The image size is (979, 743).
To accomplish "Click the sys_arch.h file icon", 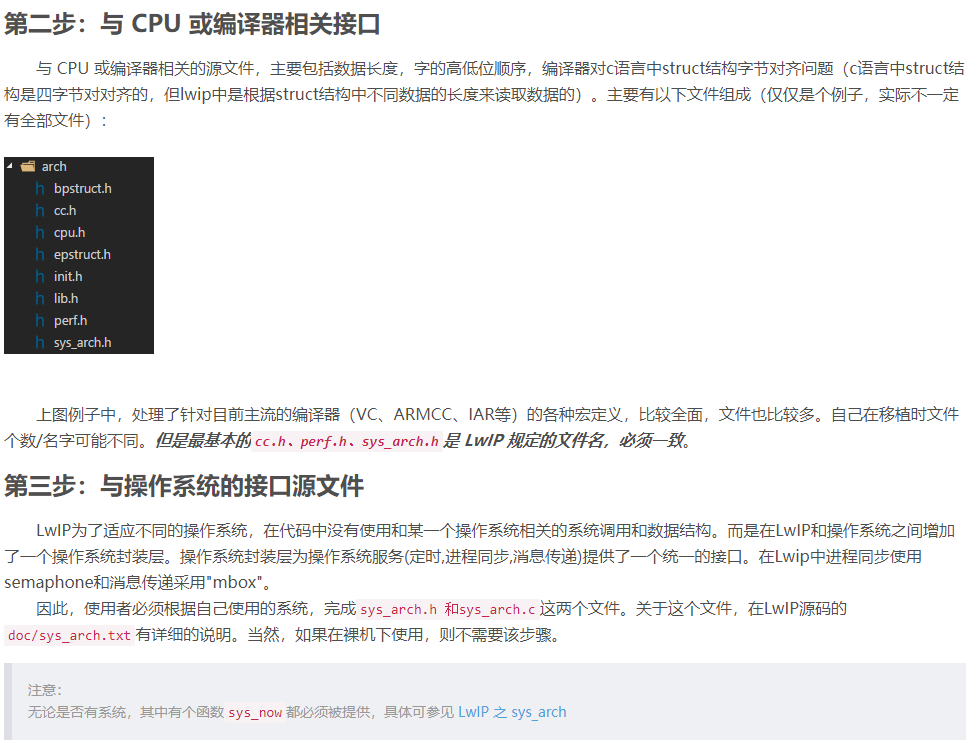I will click(x=40, y=342).
